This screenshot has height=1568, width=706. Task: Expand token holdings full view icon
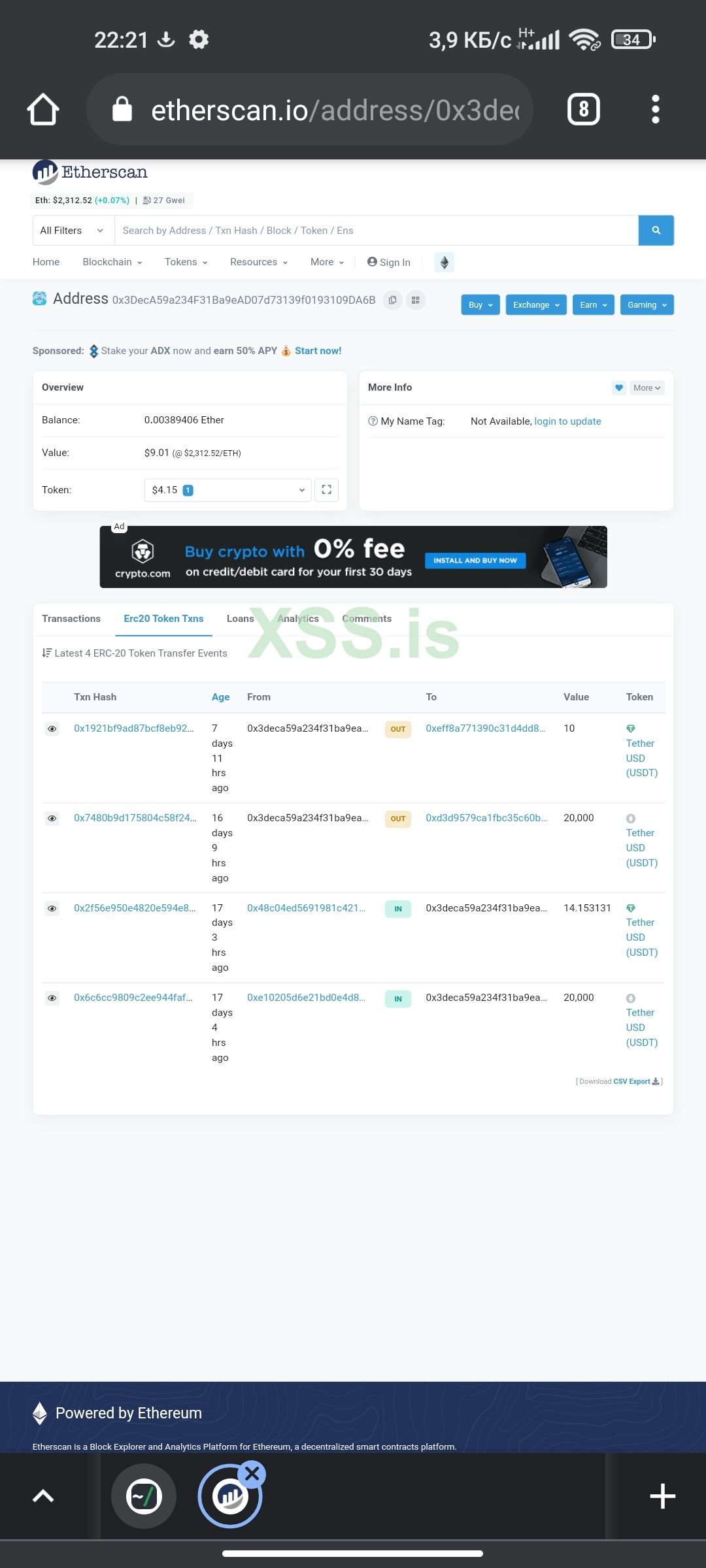tap(326, 490)
